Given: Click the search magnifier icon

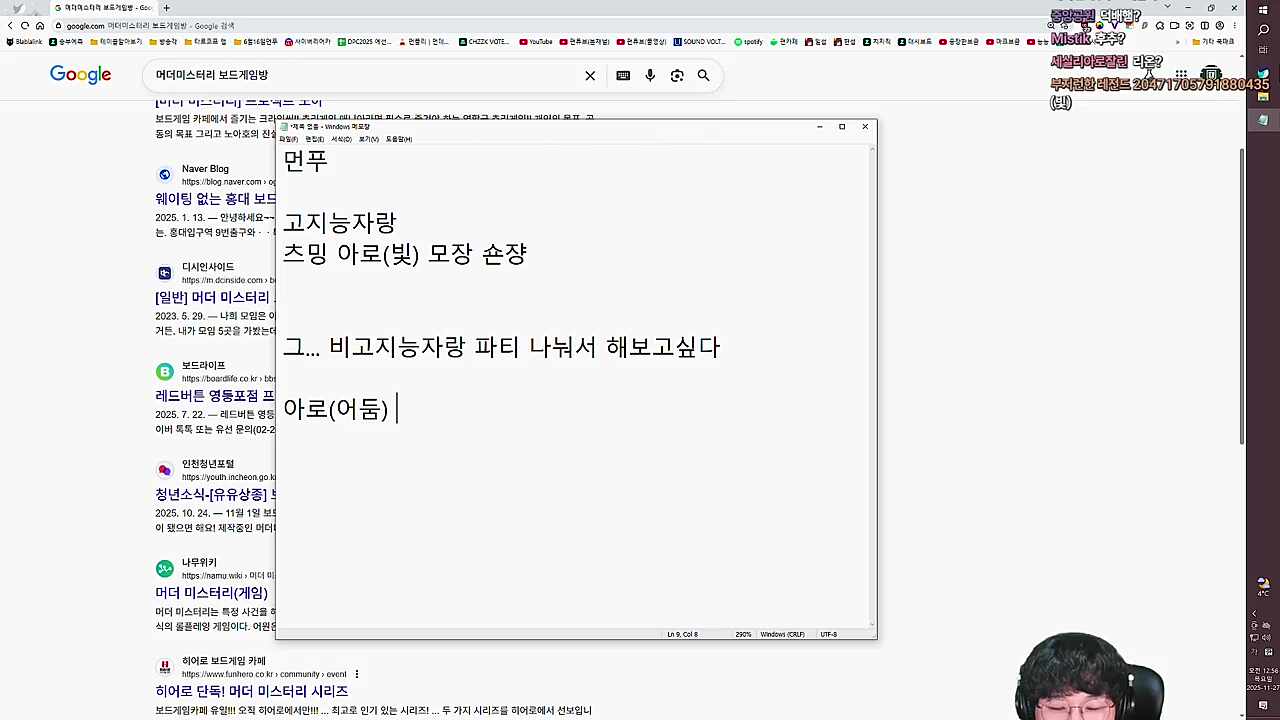Looking at the screenshot, I should tap(703, 75).
